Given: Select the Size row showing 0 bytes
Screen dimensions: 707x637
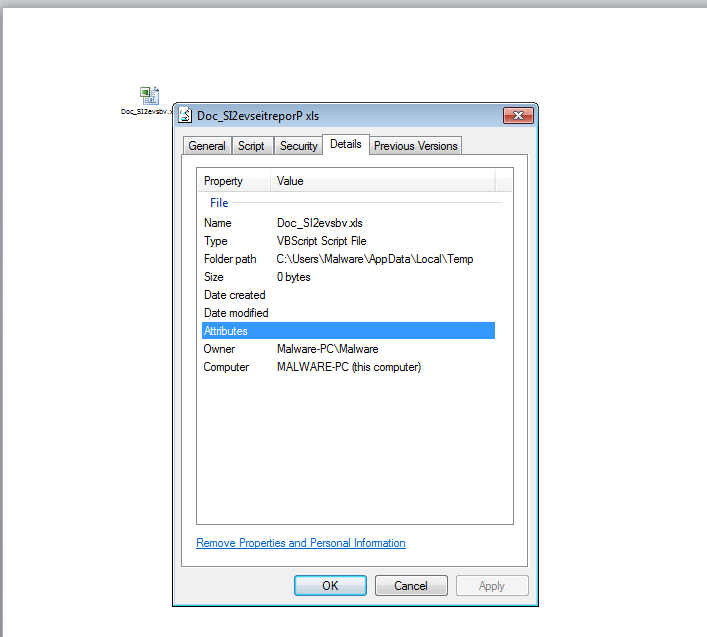Looking at the screenshot, I should 345,277.
